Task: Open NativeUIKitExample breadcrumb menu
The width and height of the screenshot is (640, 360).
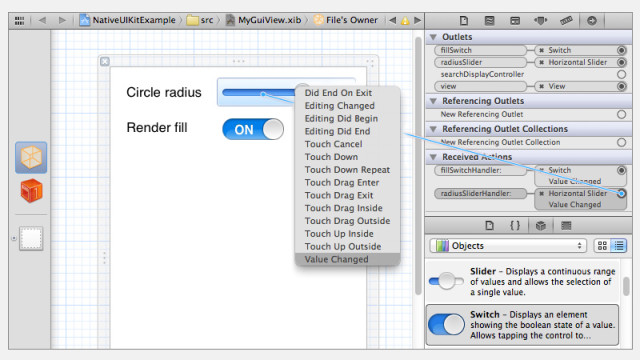Action: pos(127,20)
